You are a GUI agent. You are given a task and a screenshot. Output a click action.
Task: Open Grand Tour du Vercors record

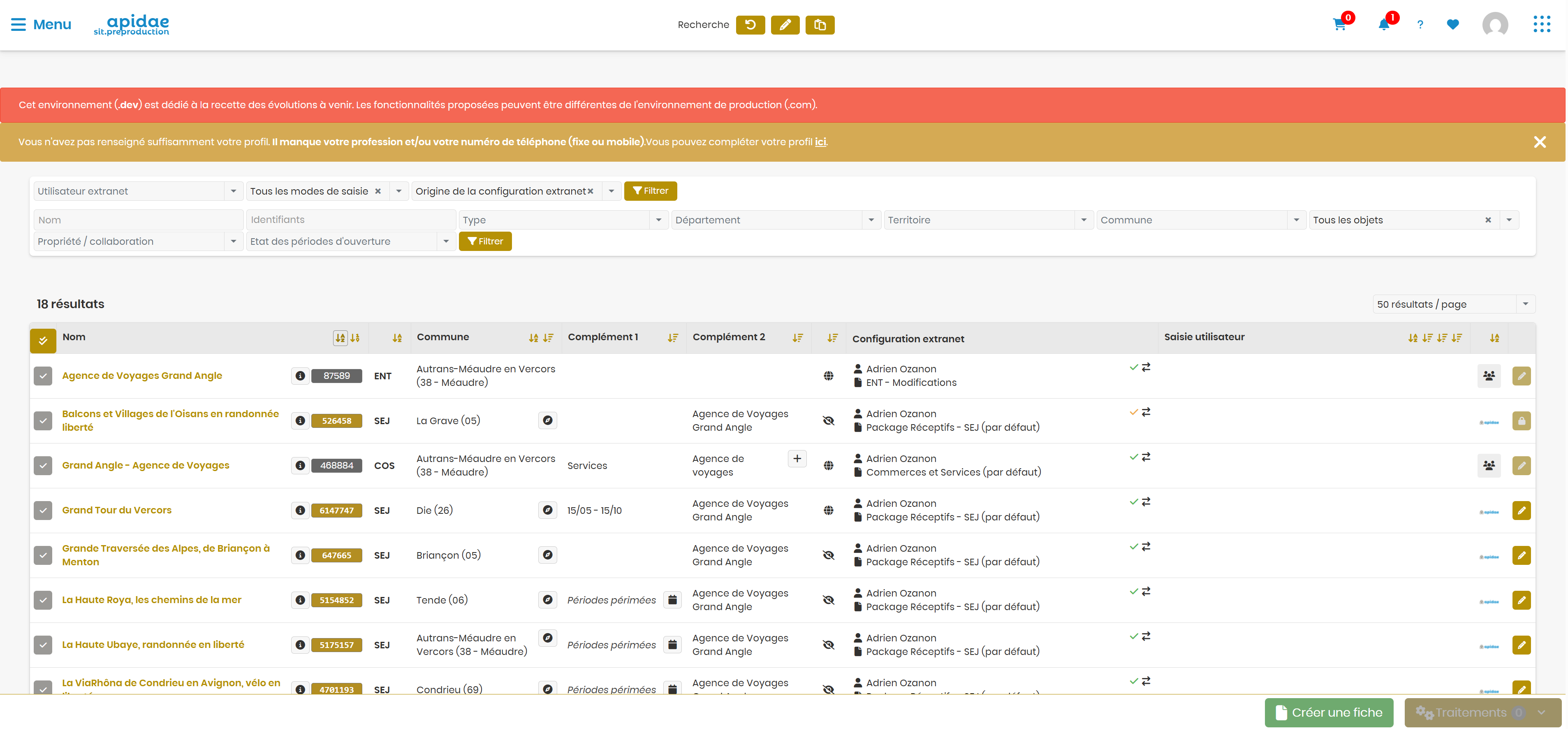click(117, 511)
